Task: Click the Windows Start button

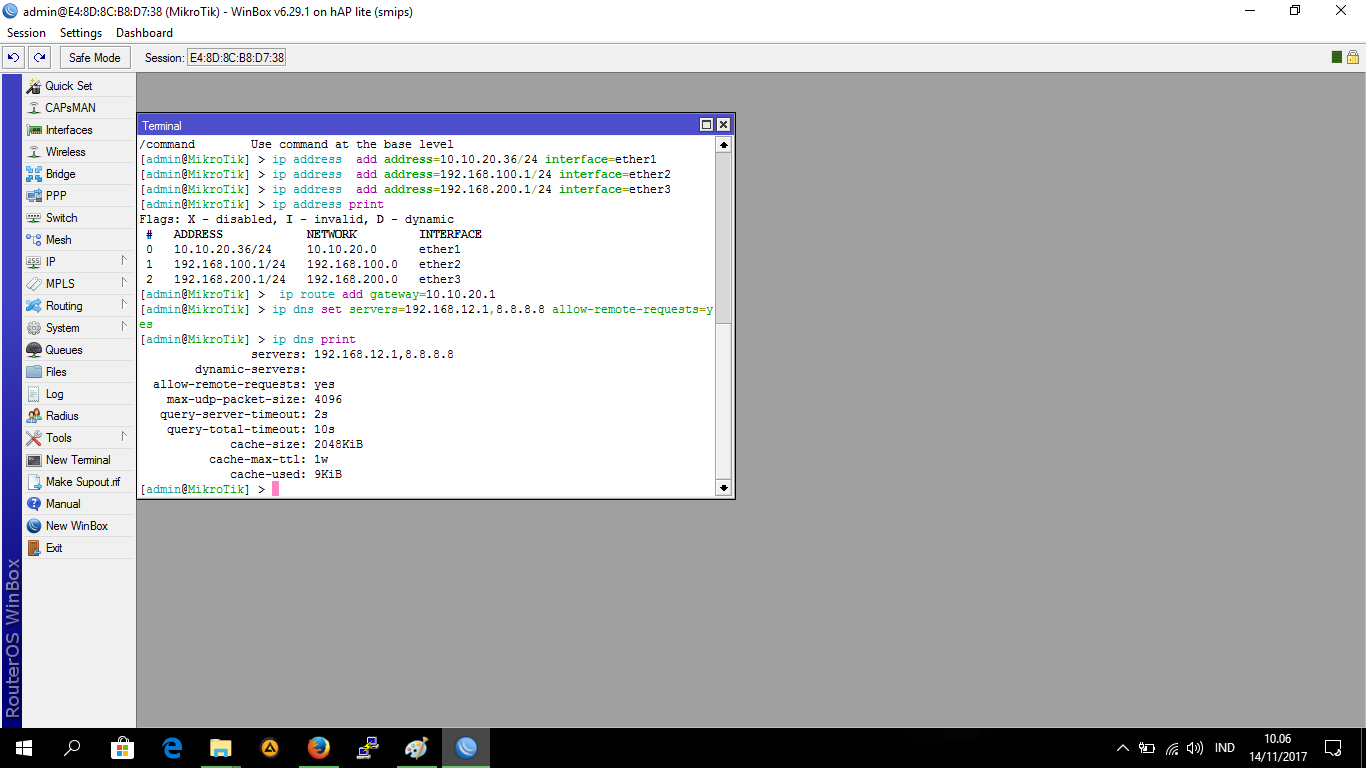Action: 24,747
